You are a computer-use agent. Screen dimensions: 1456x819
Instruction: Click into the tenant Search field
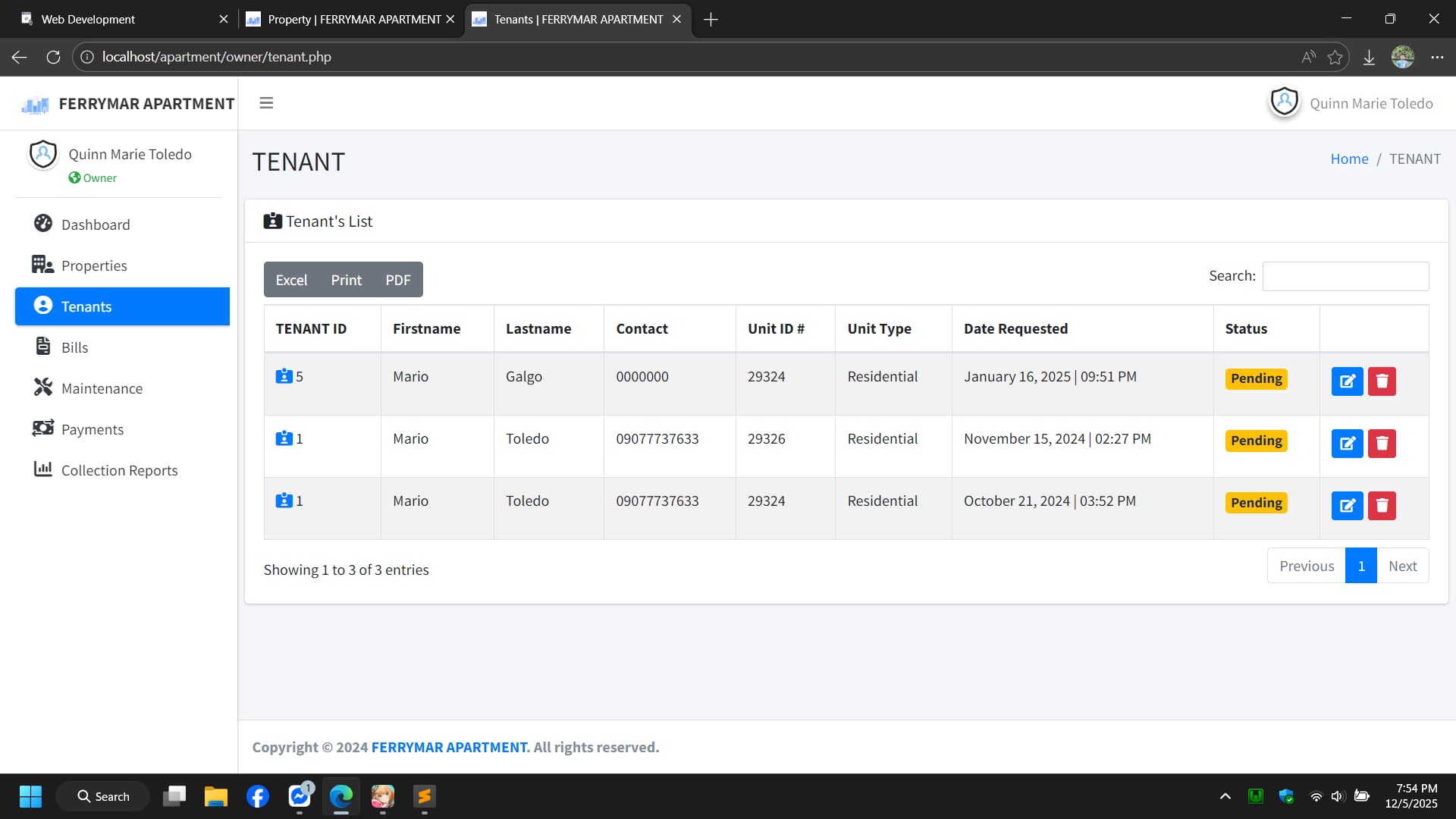[x=1345, y=276]
